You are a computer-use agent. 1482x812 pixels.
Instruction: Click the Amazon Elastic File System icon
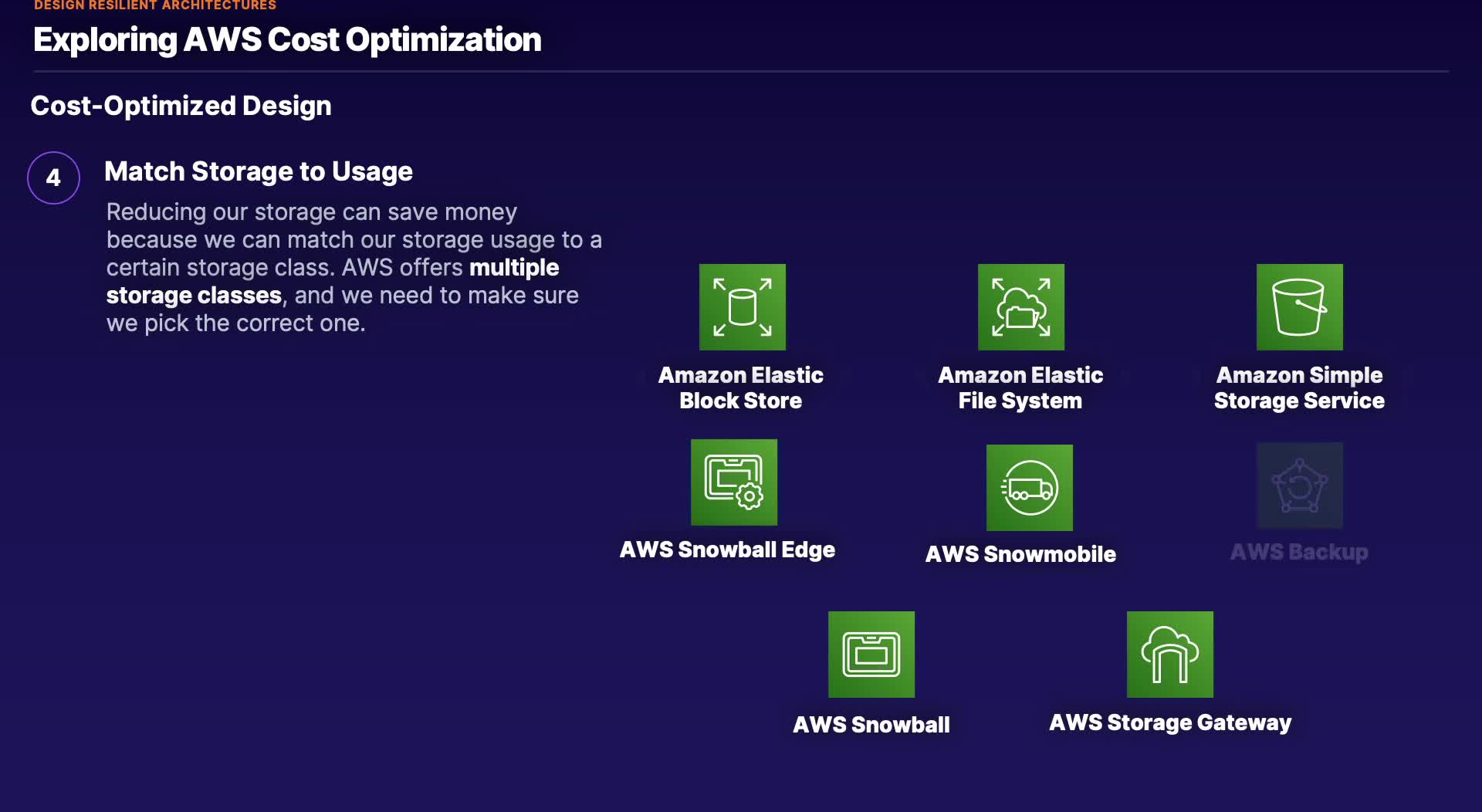[1020, 307]
